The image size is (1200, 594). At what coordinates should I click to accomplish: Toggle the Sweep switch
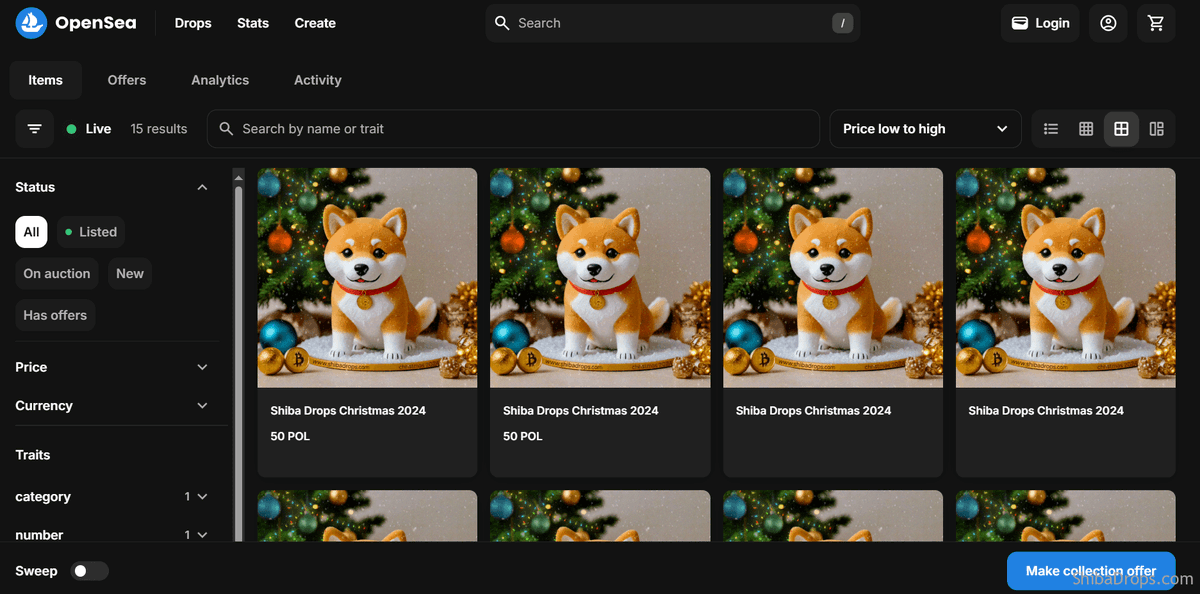pos(90,571)
